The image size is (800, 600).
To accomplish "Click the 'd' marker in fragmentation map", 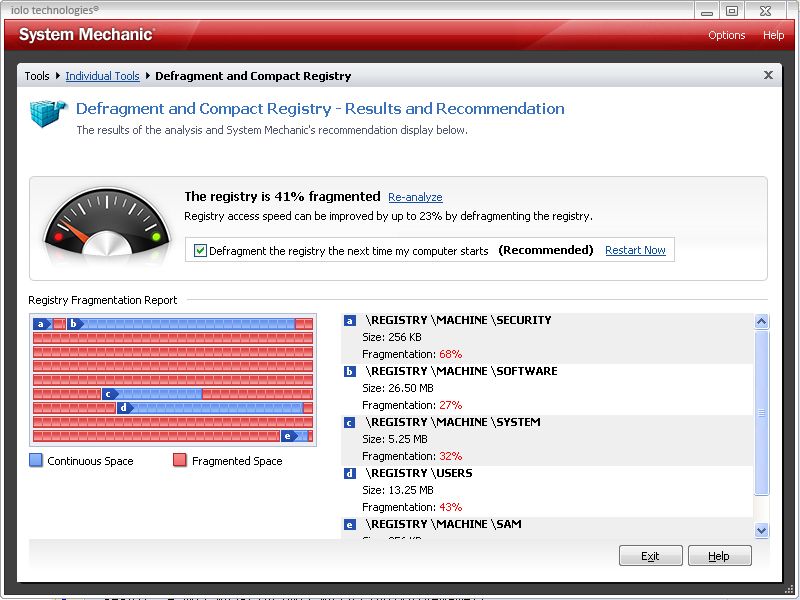I will (x=125, y=408).
